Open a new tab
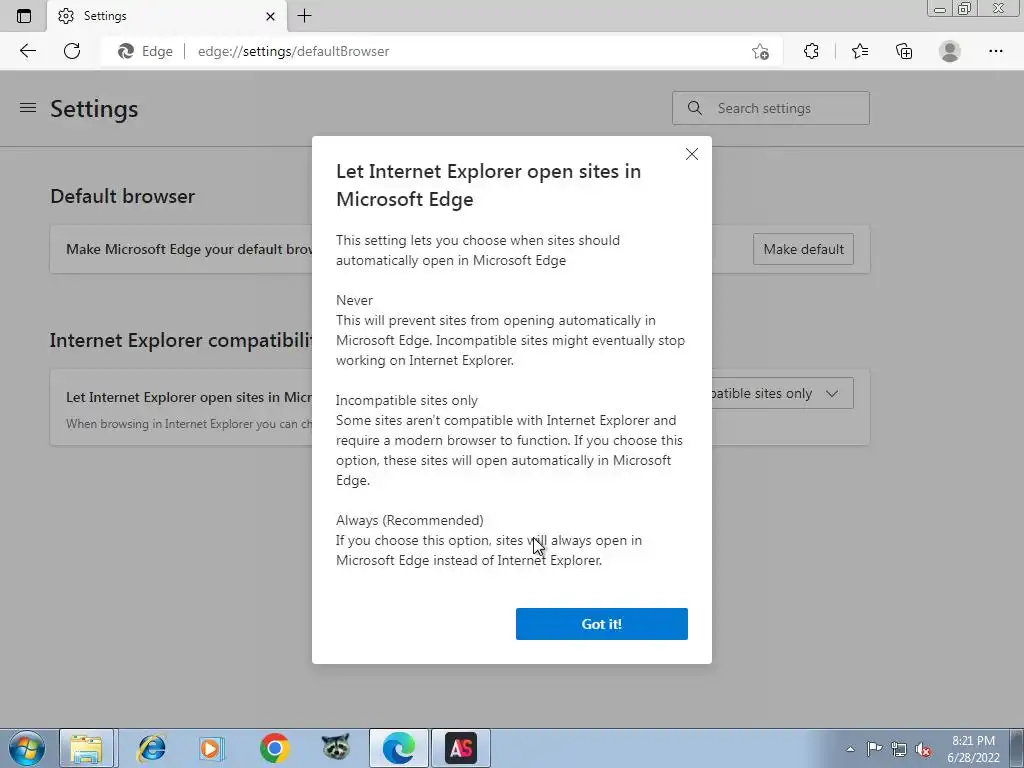The width and height of the screenshot is (1024, 768). click(x=304, y=16)
